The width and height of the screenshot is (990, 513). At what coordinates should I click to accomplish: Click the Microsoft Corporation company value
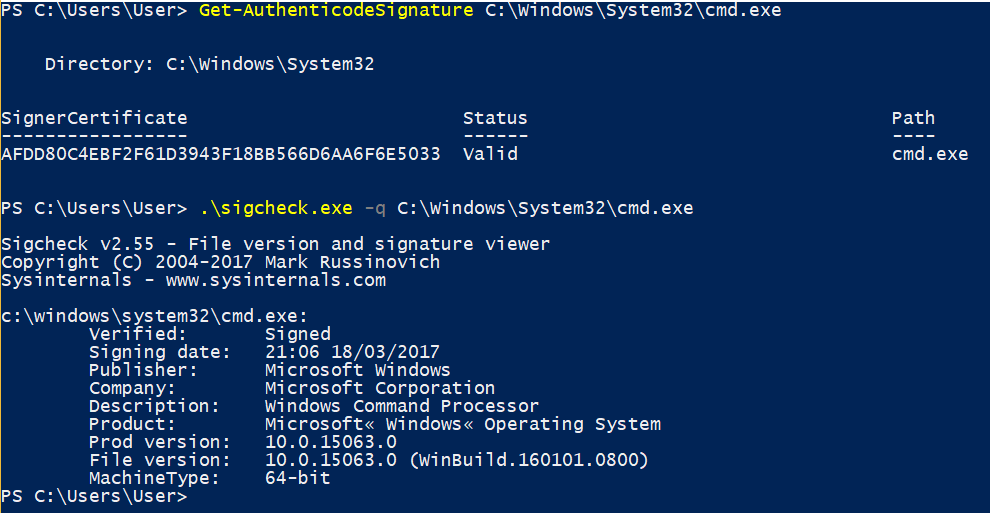[380, 388]
